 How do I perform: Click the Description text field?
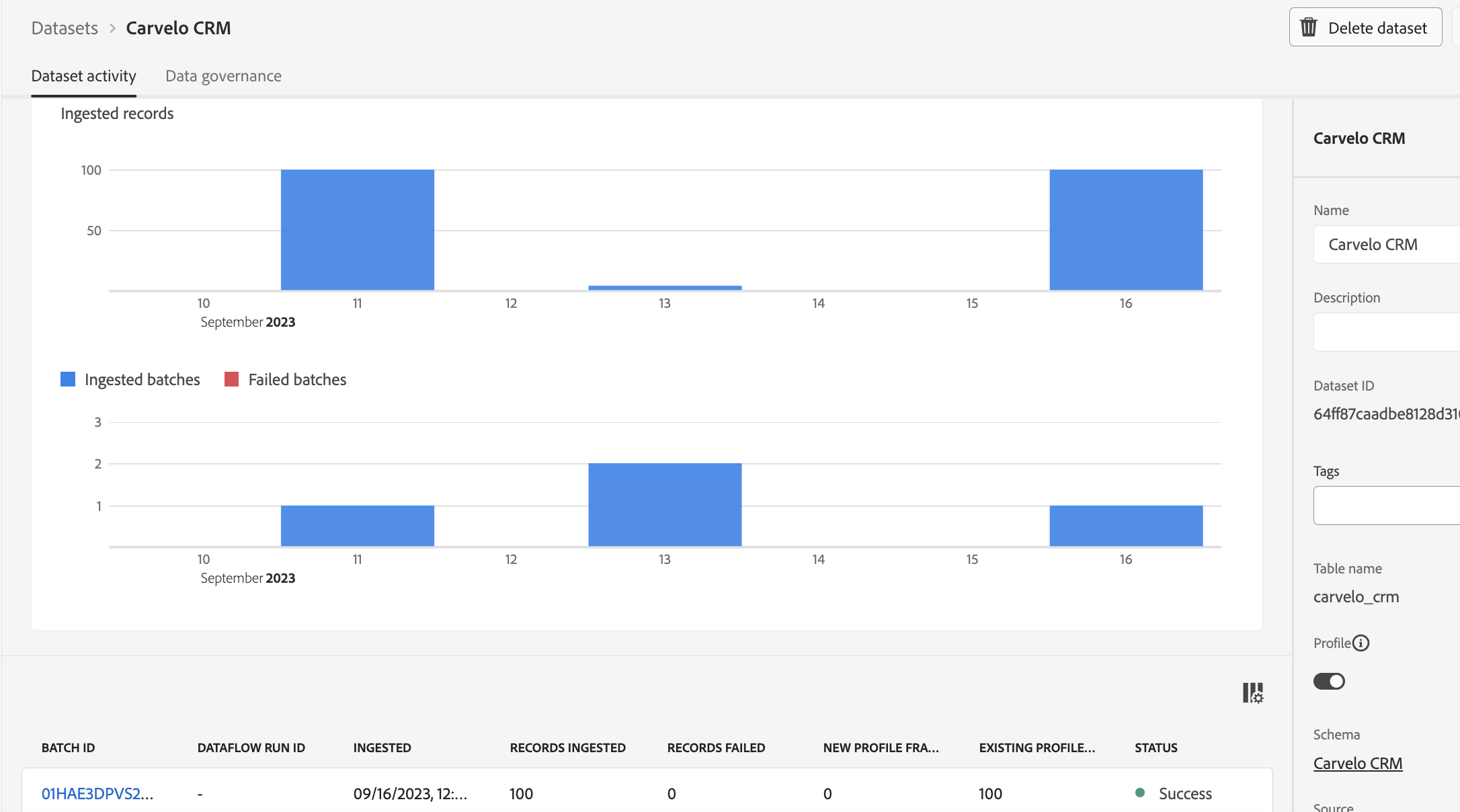(x=1387, y=332)
